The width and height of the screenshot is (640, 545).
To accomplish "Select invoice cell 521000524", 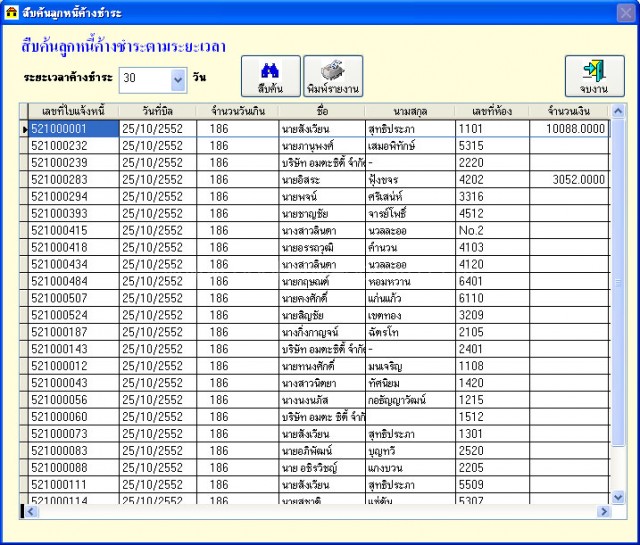I will point(74,315).
